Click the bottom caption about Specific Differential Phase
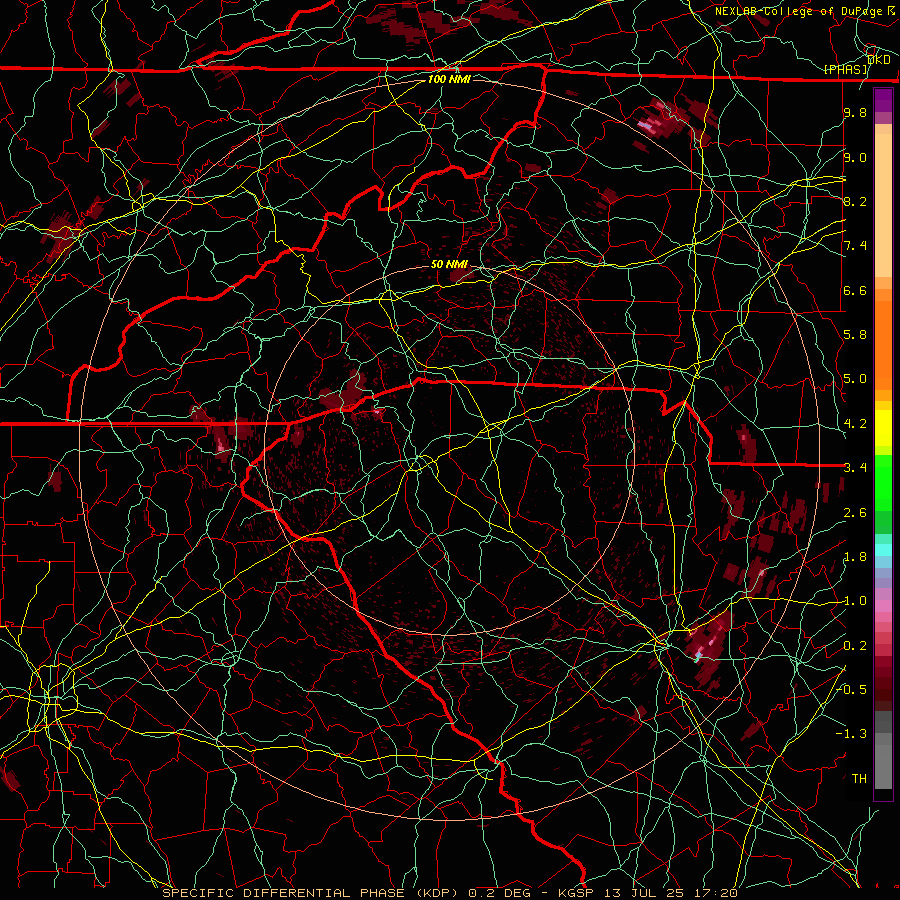 pos(449,893)
